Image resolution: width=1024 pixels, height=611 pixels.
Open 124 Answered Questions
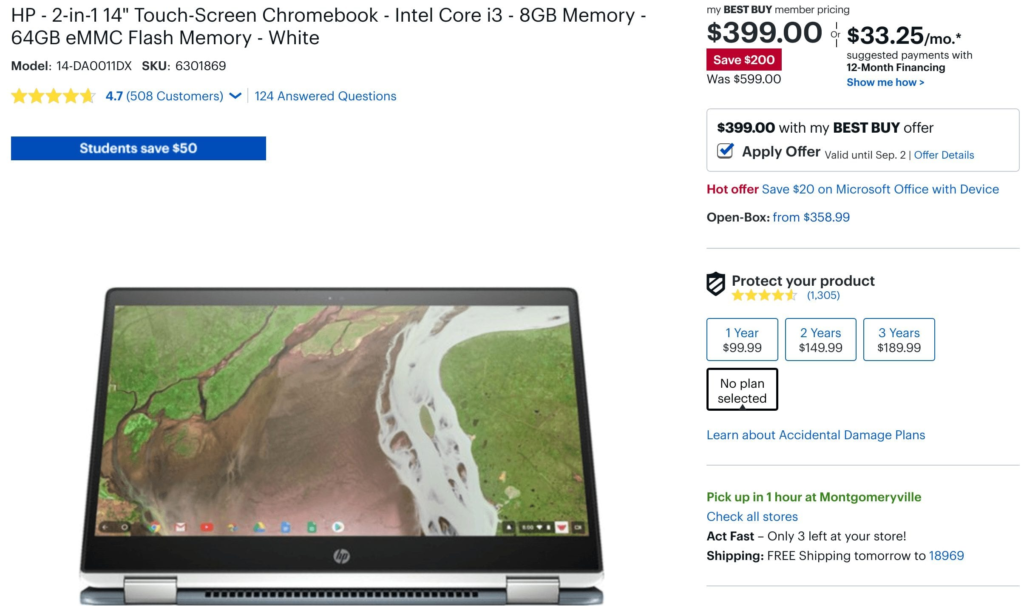point(325,96)
